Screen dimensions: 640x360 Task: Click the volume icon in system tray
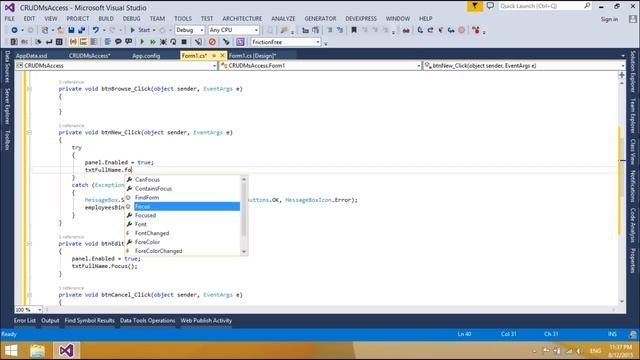coord(579,351)
